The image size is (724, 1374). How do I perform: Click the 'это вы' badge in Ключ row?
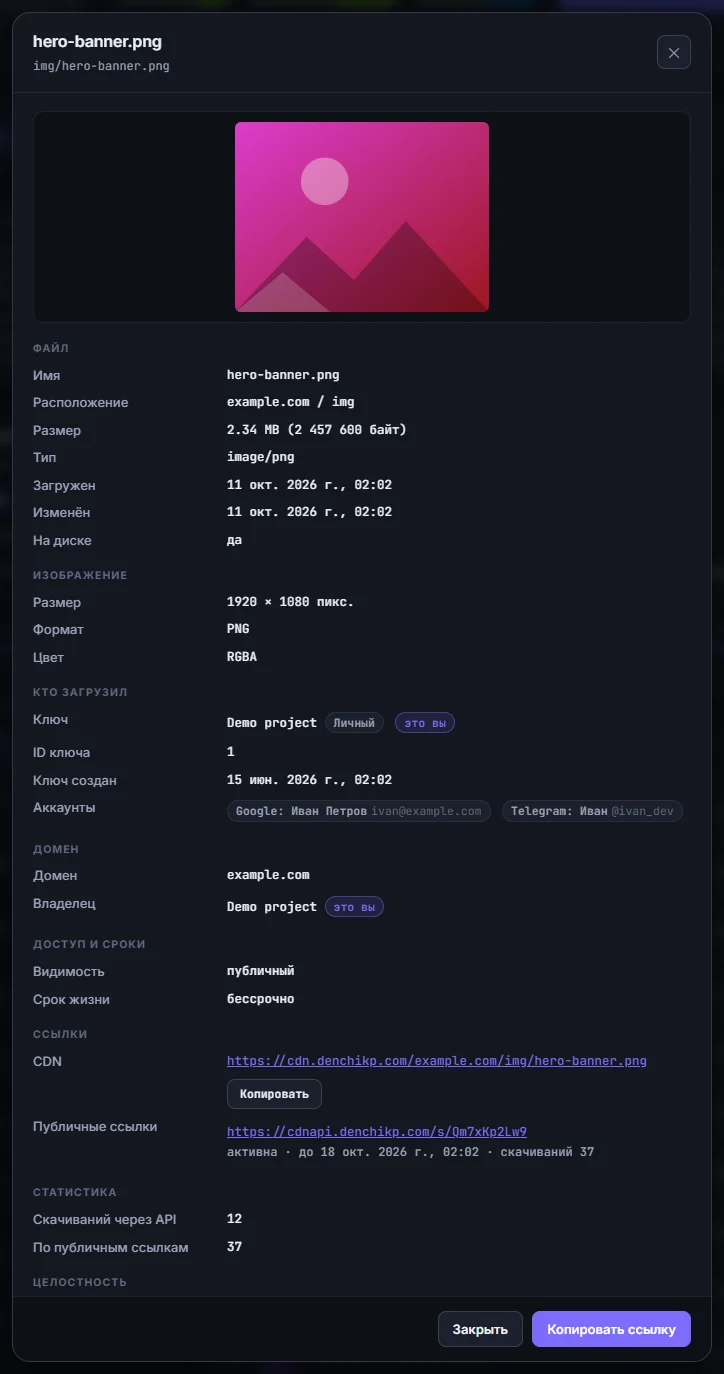coord(425,722)
